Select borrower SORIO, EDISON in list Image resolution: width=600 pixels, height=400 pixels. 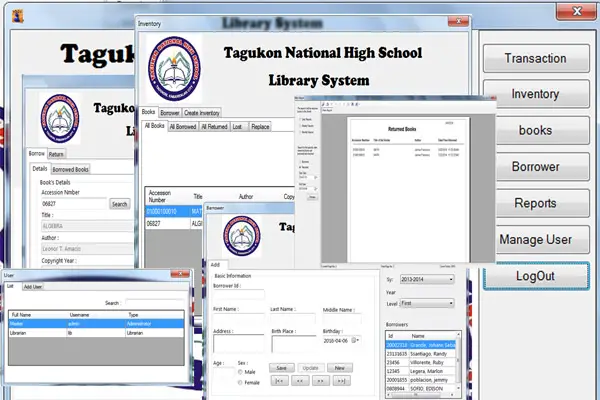[x=421, y=389]
